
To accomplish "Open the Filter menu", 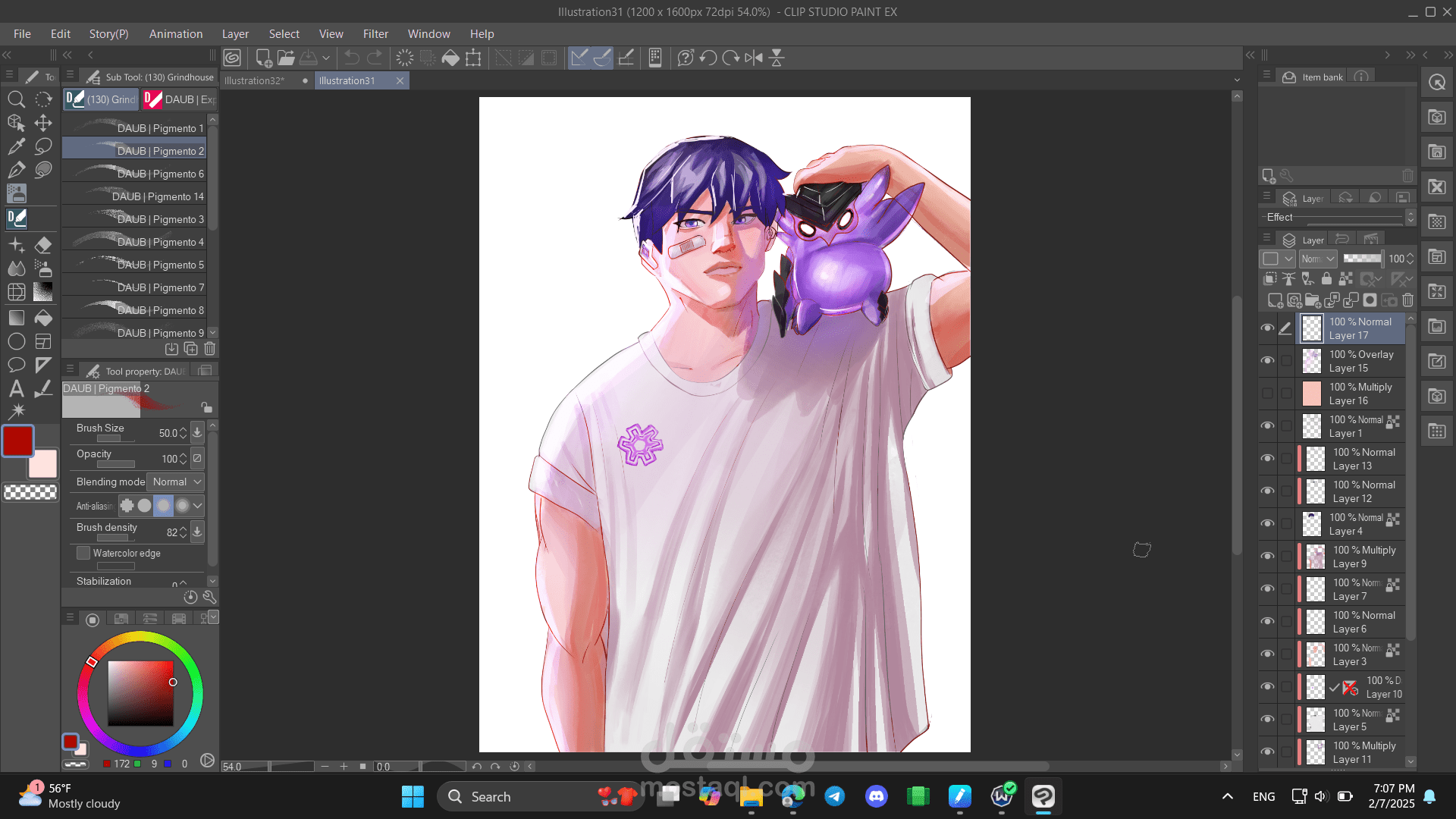I will click(375, 34).
